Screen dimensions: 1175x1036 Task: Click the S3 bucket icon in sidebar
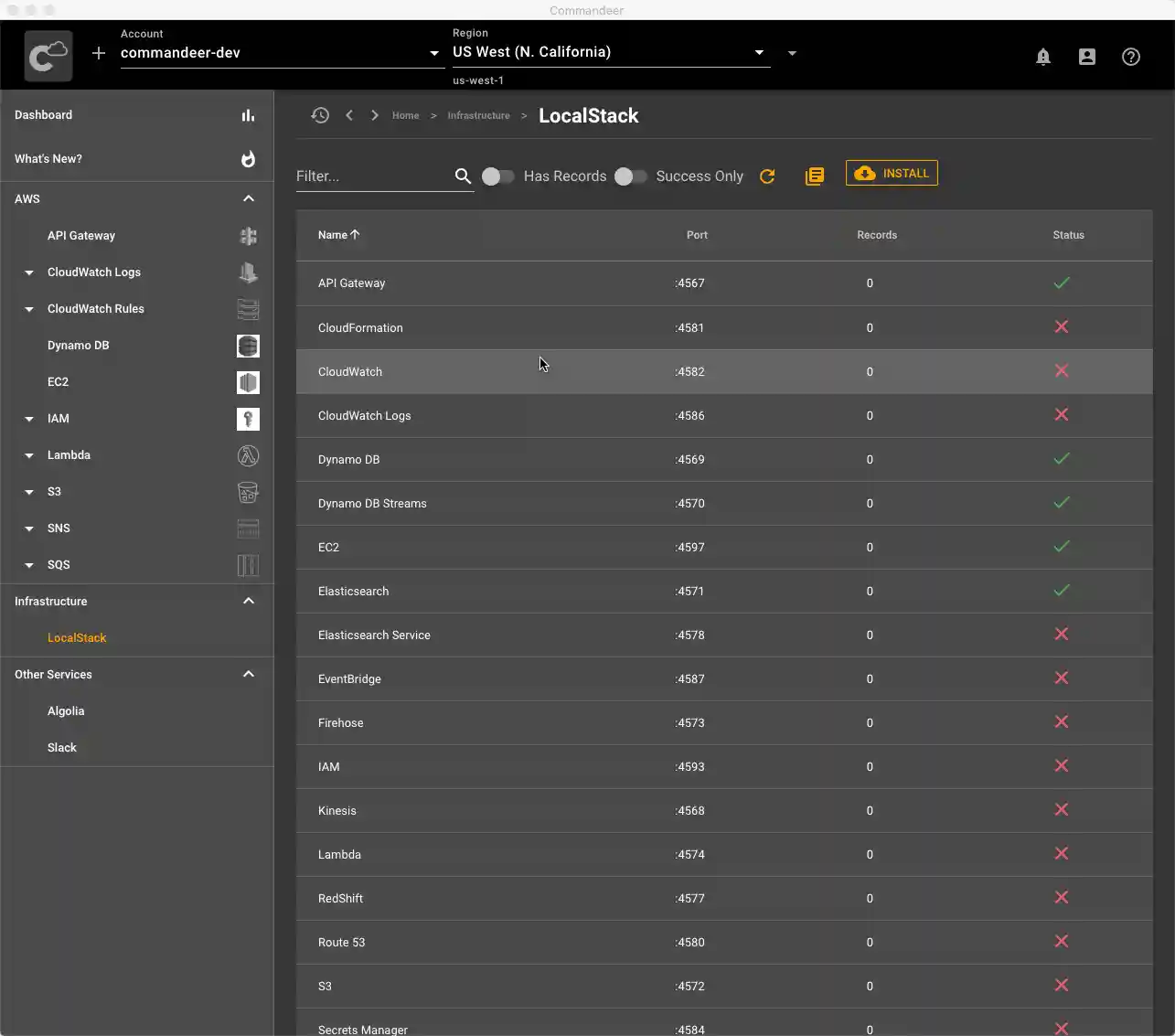tap(248, 492)
